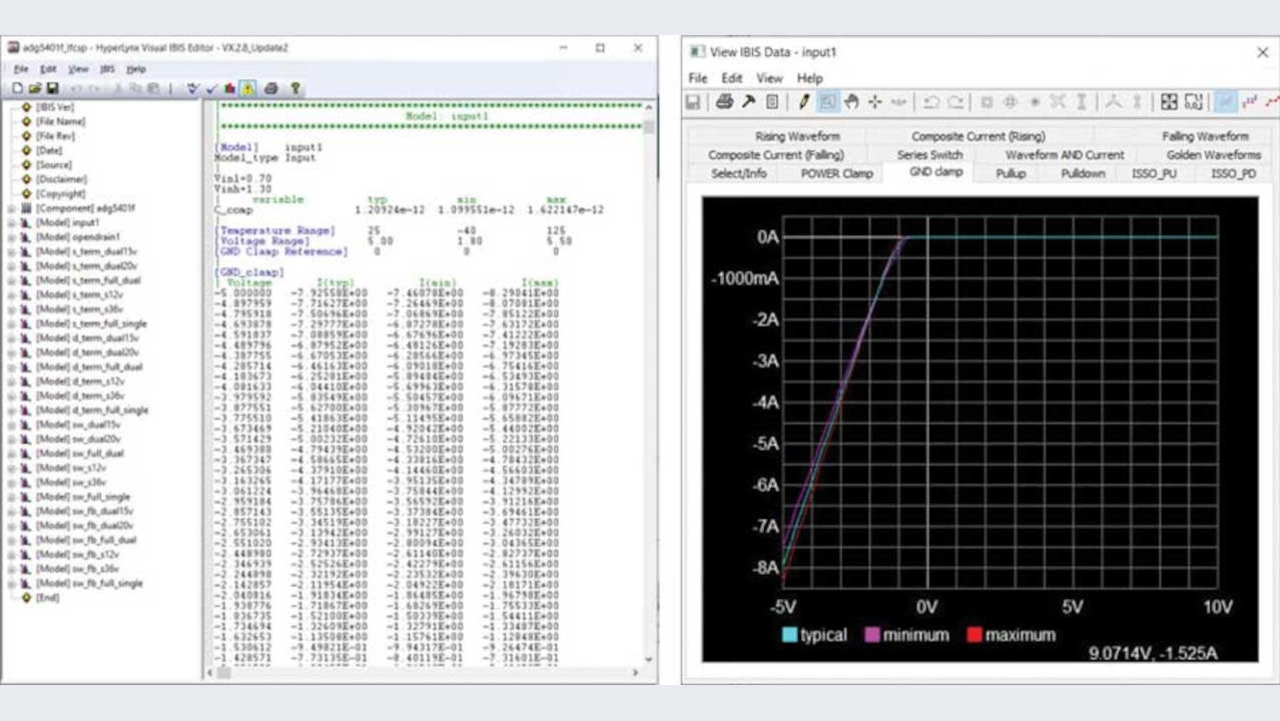The height and width of the screenshot is (721, 1280).
Task: Run the blue checkmark syntax check
Action: (211, 88)
